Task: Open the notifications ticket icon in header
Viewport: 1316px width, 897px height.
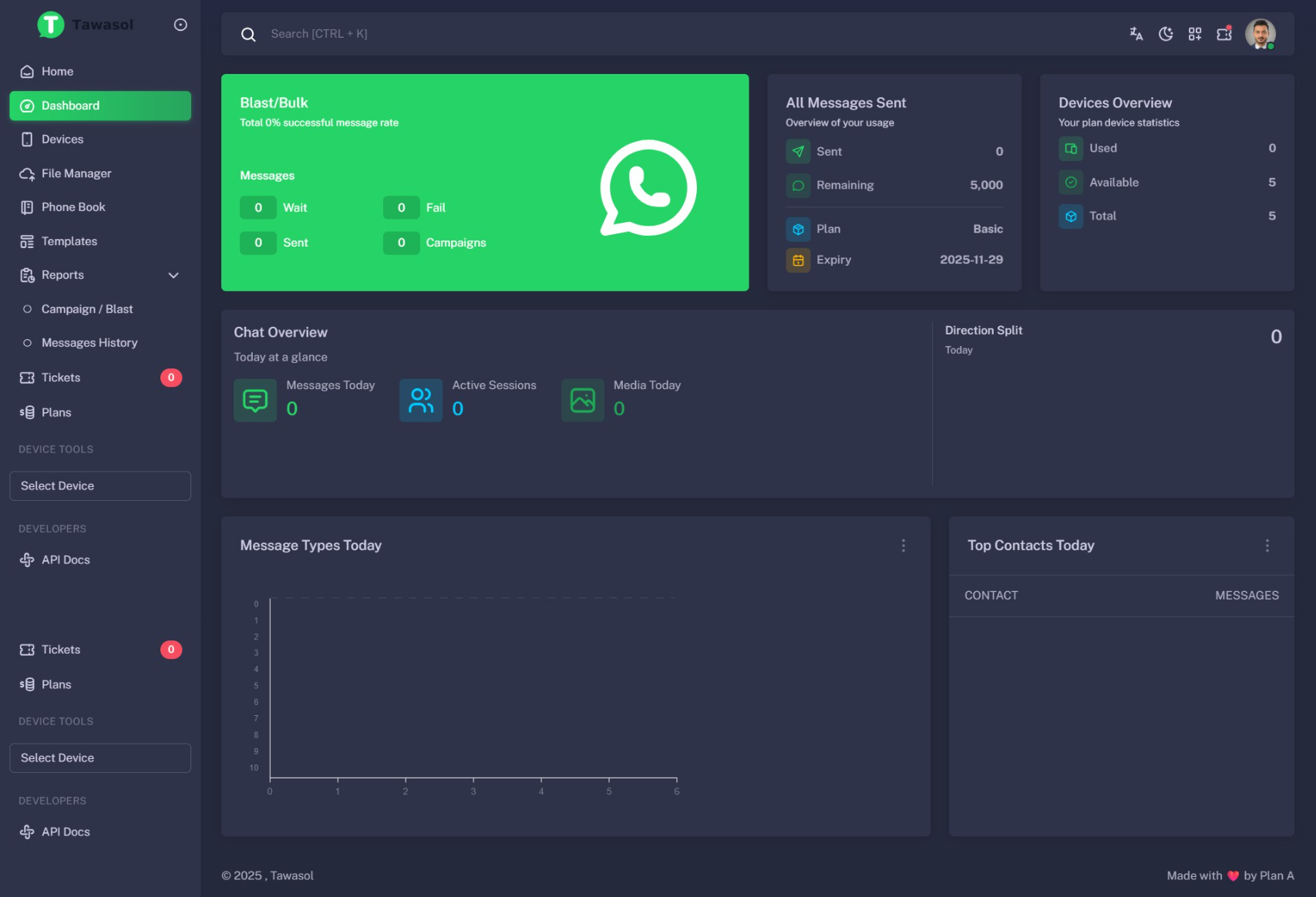Action: click(1224, 34)
